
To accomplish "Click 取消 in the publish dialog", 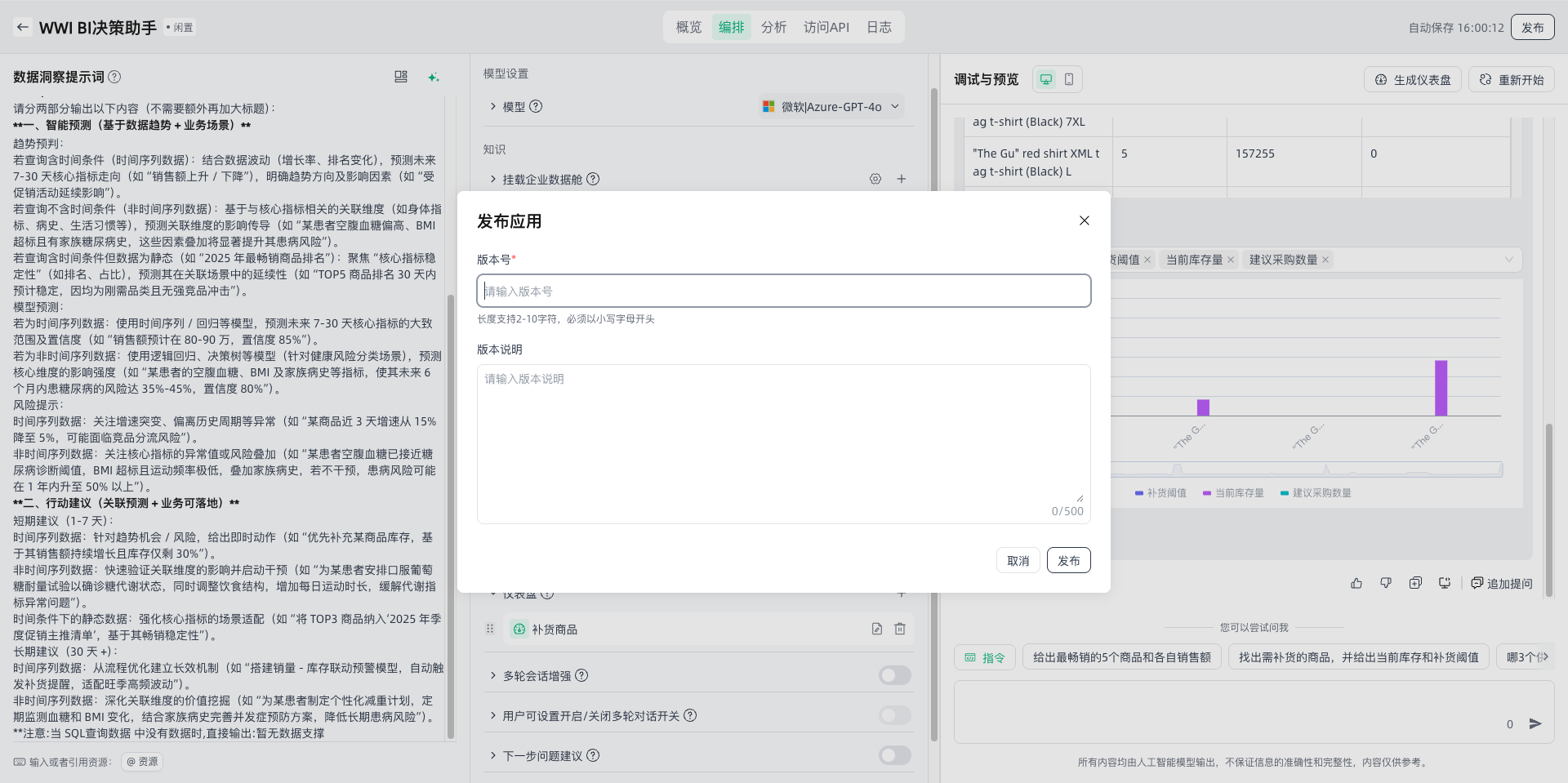I will tap(1018, 560).
